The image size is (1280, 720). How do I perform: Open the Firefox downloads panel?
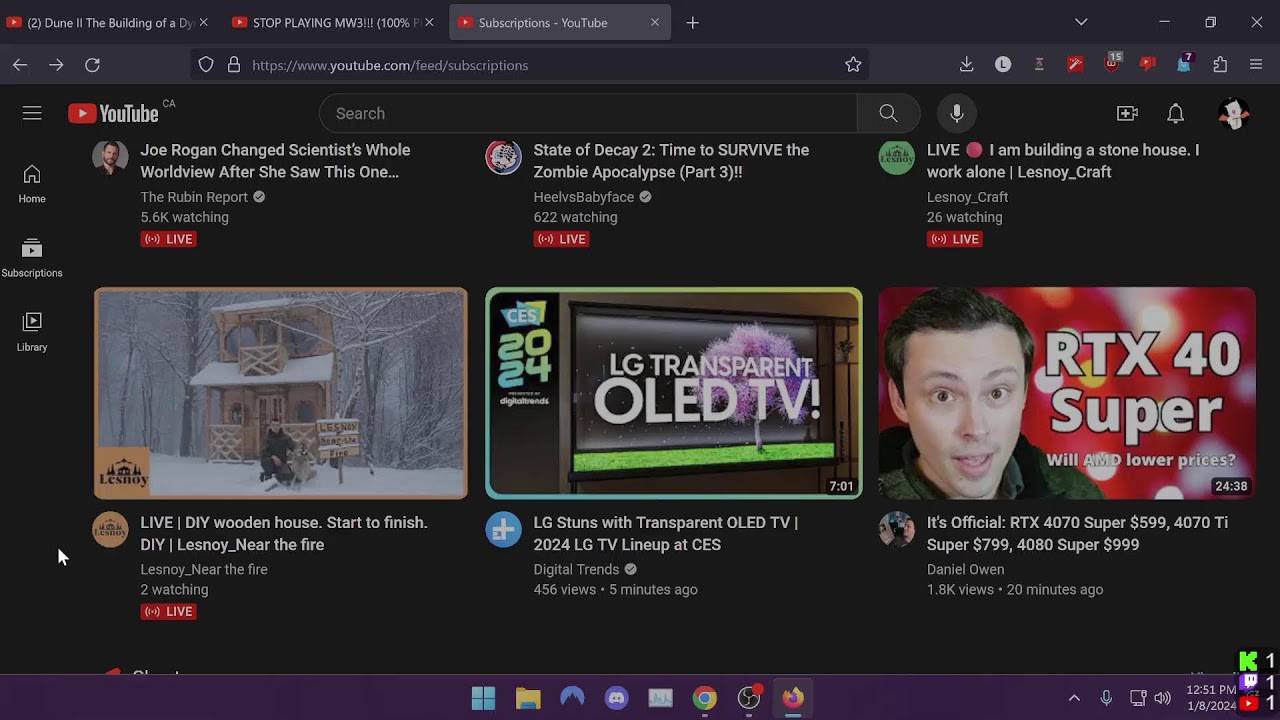[966, 65]
